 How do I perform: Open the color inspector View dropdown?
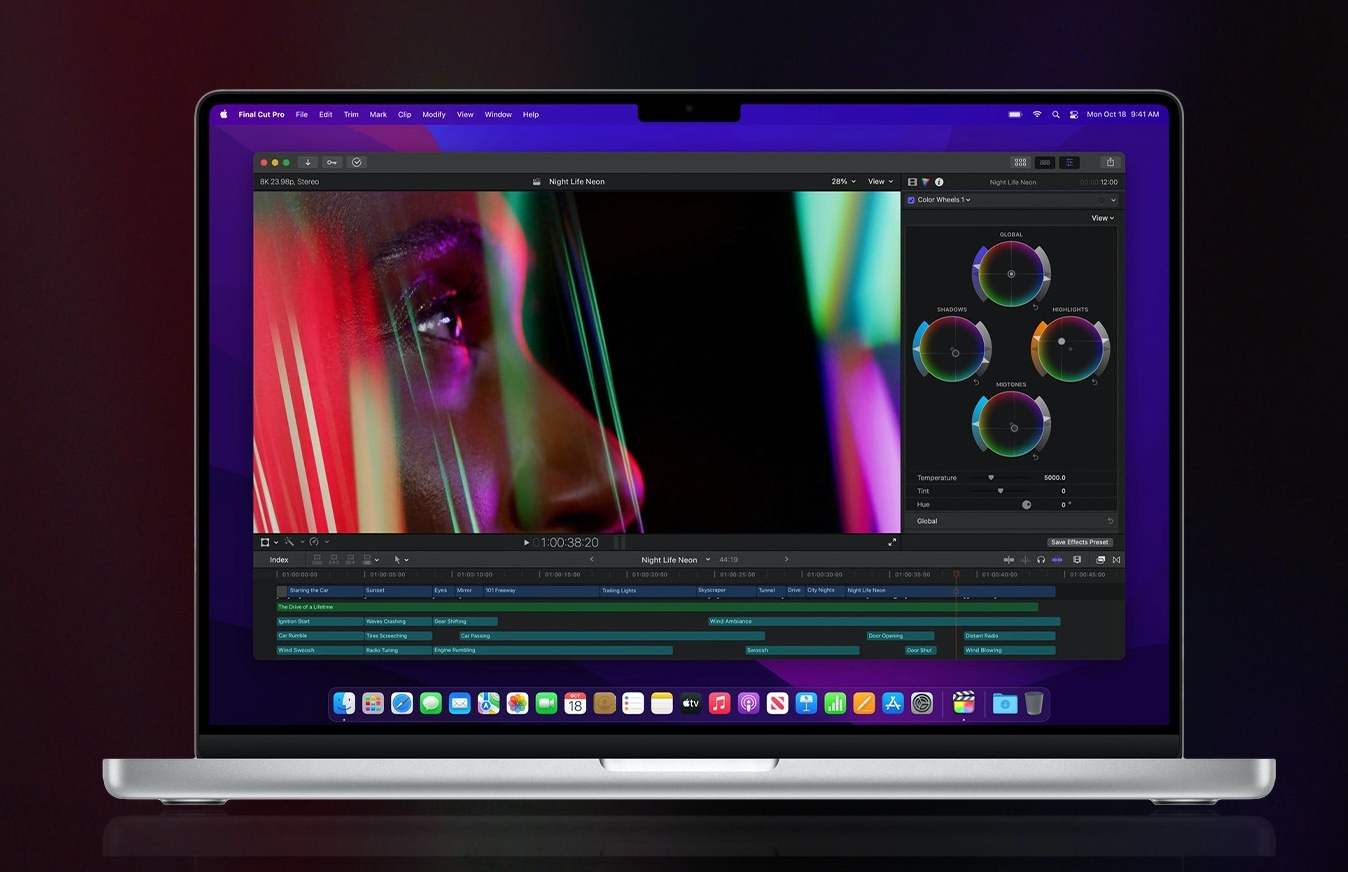coord(1102,218)
